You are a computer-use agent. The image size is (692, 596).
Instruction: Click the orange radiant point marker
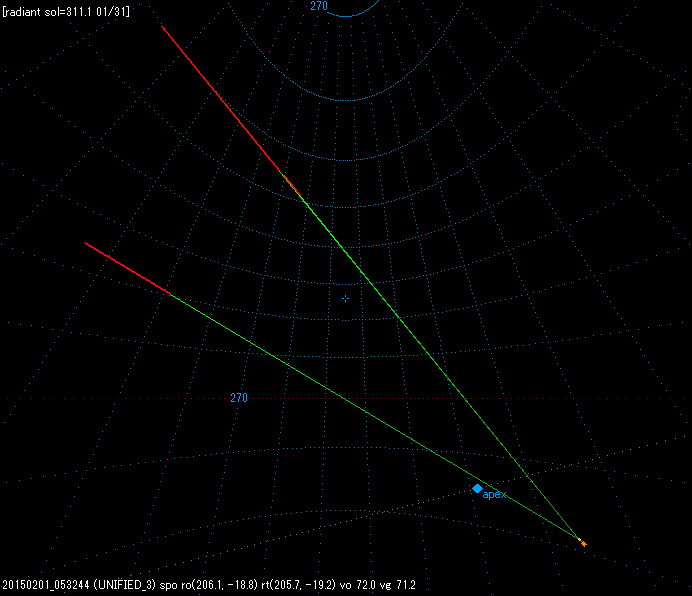pos(583,543)
